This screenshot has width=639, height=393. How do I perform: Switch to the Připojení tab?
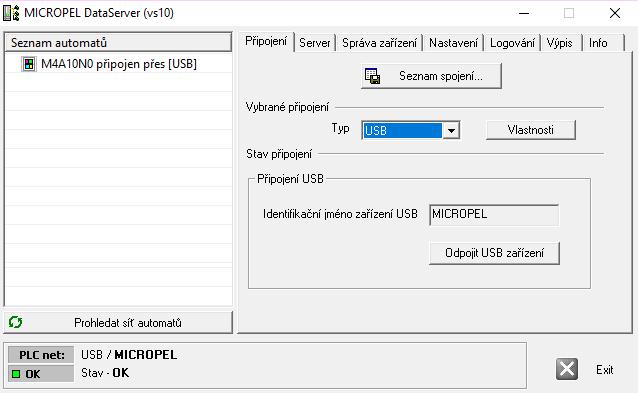(x=266, y=42)
